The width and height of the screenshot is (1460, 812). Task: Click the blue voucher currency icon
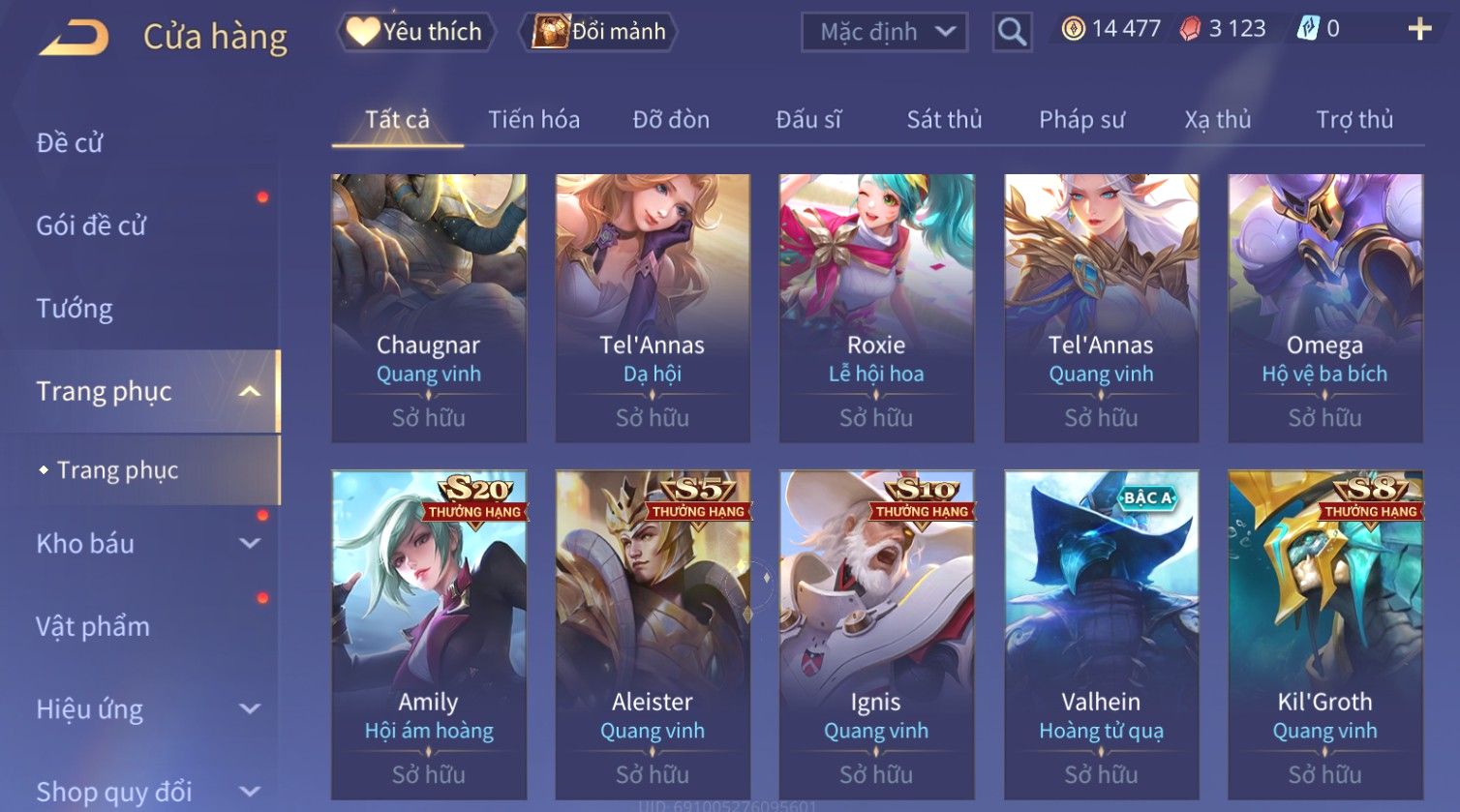[1307, 29]
